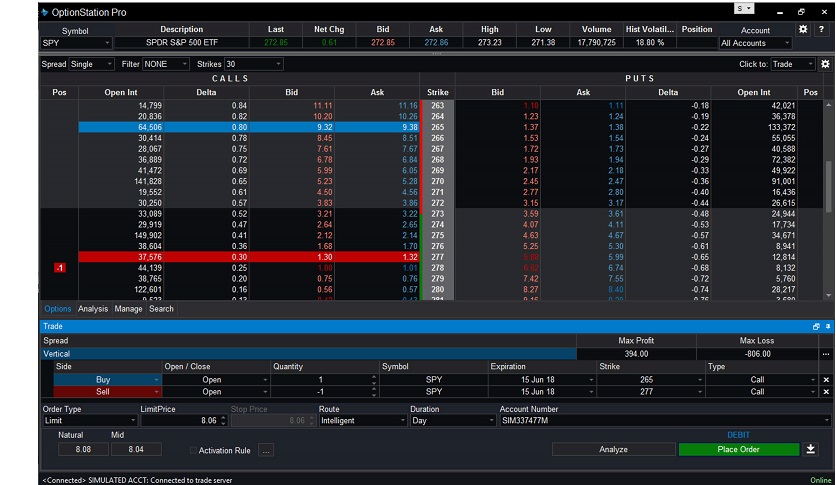Viewport: 836px width, 485px height.
Task: Click the calls Open Int column header
Action: pos(121,92)
